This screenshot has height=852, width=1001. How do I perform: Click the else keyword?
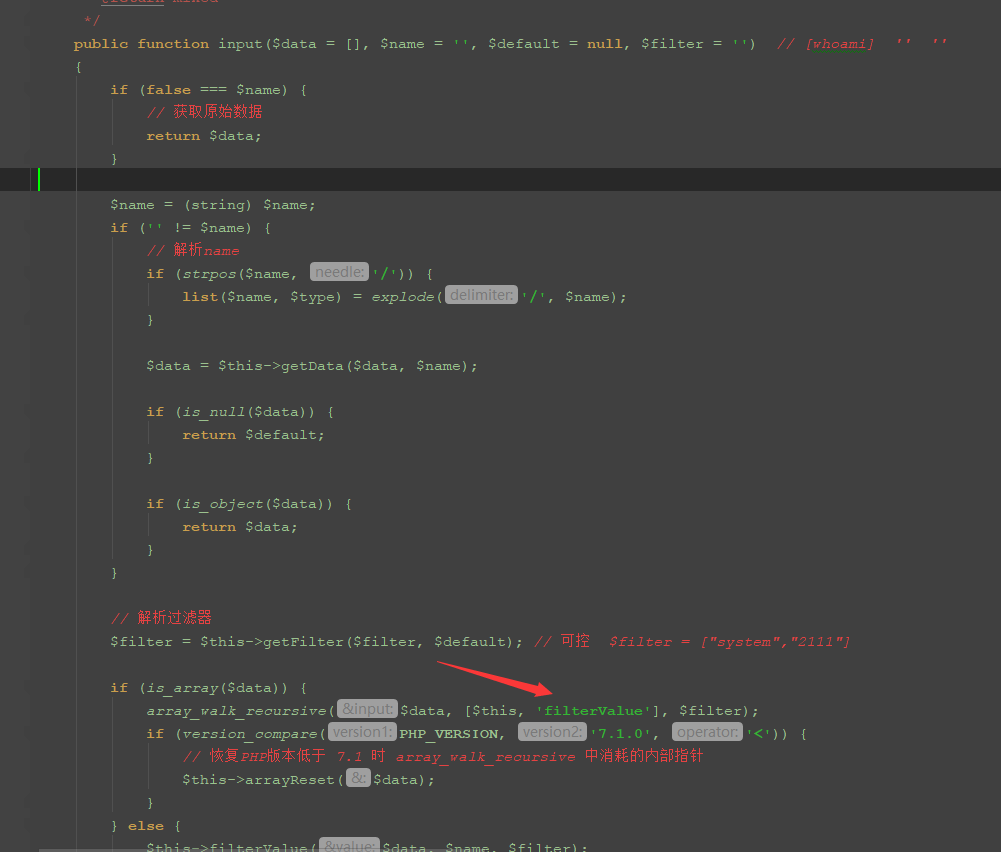(146, 826)
